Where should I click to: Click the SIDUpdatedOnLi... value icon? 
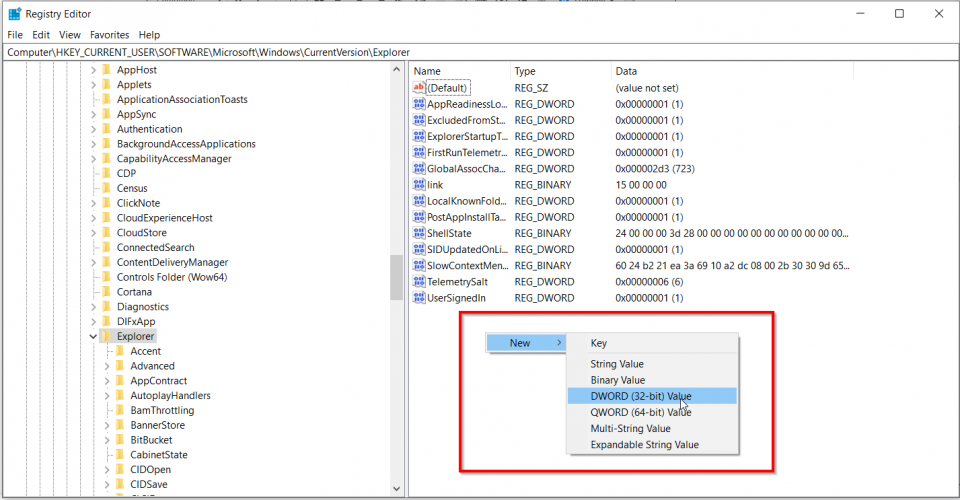(419, 249)
